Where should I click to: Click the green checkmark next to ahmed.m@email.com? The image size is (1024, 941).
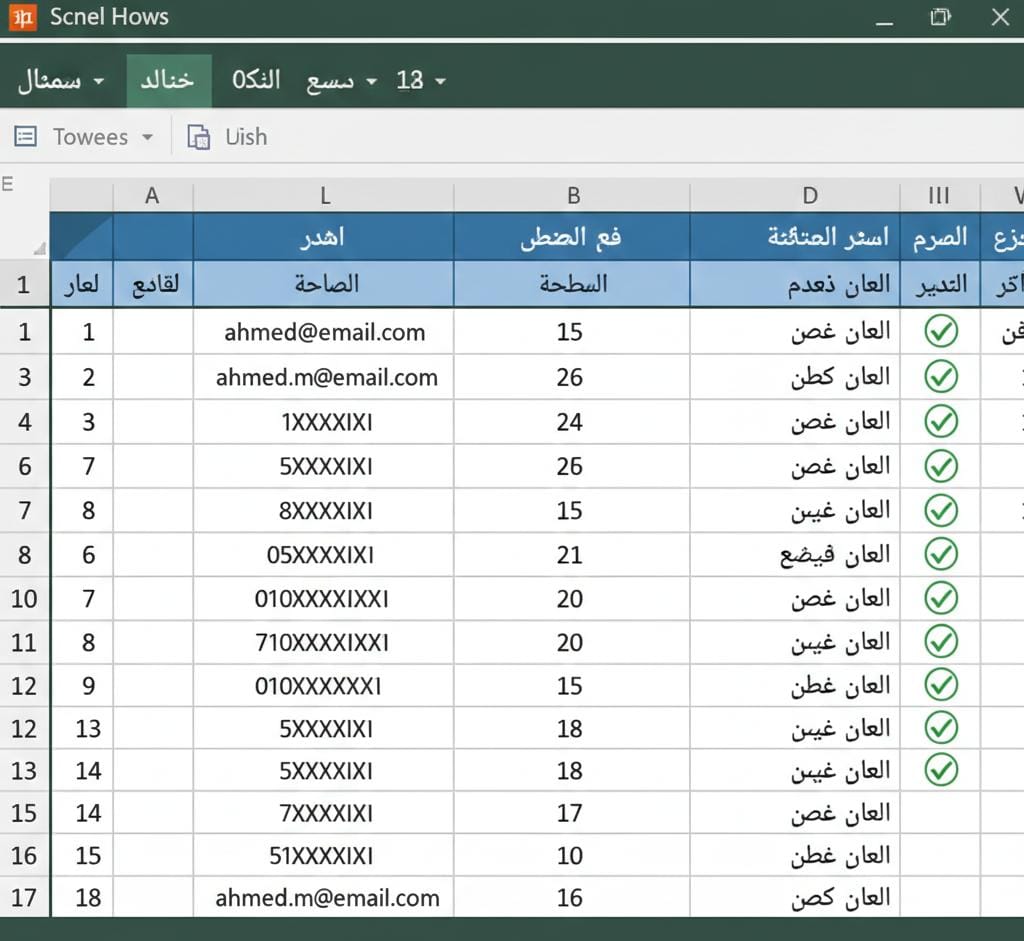(940, 377)
